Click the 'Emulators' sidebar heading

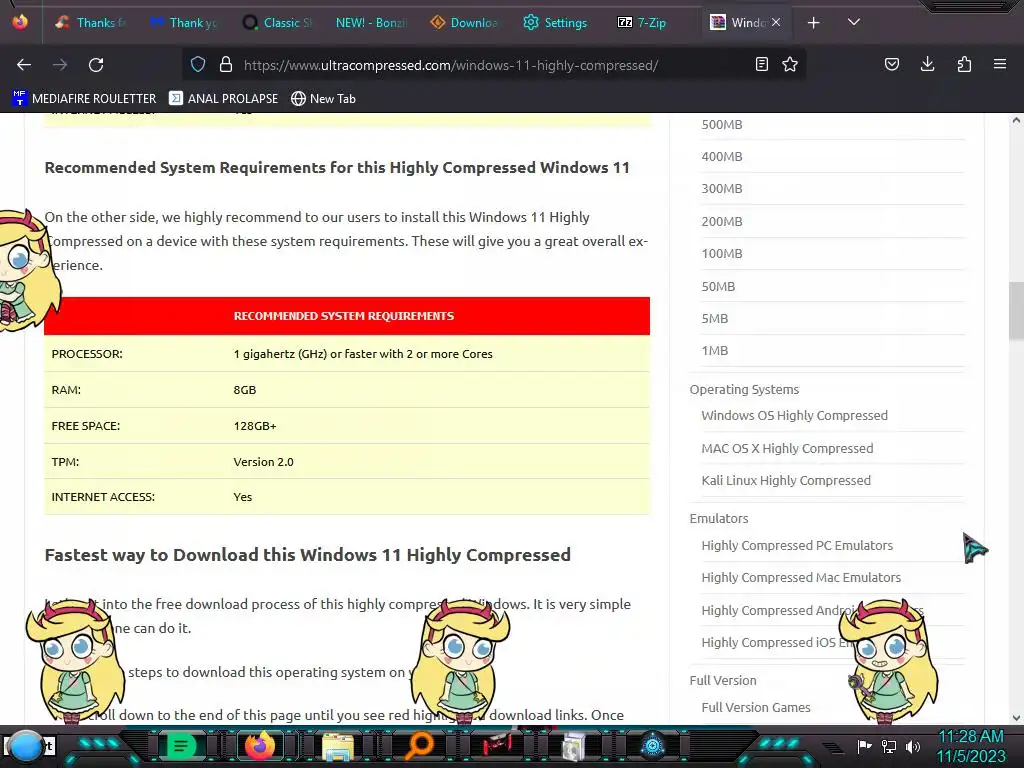pos(718,518)
